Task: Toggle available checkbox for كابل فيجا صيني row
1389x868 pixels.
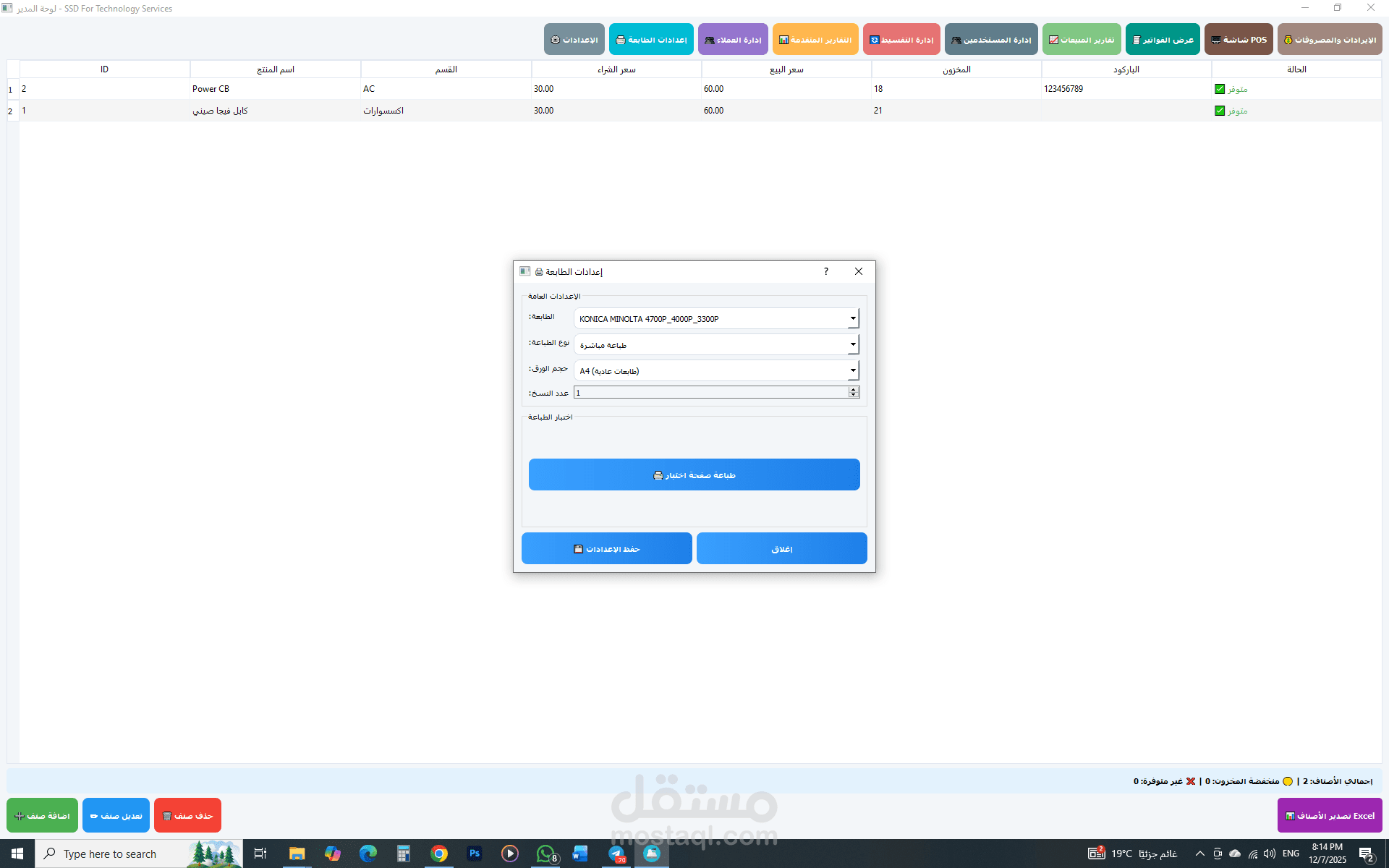Action: click(x=1220, y=111)
